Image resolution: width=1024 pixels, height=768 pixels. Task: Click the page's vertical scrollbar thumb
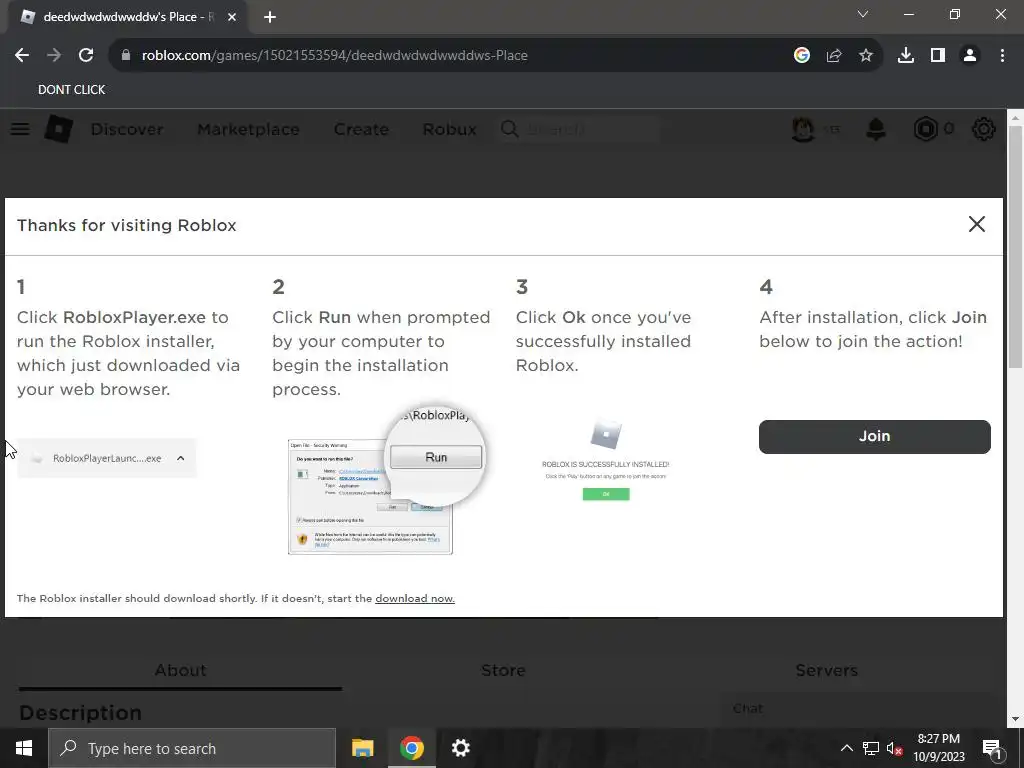[x=1016, y=248]
